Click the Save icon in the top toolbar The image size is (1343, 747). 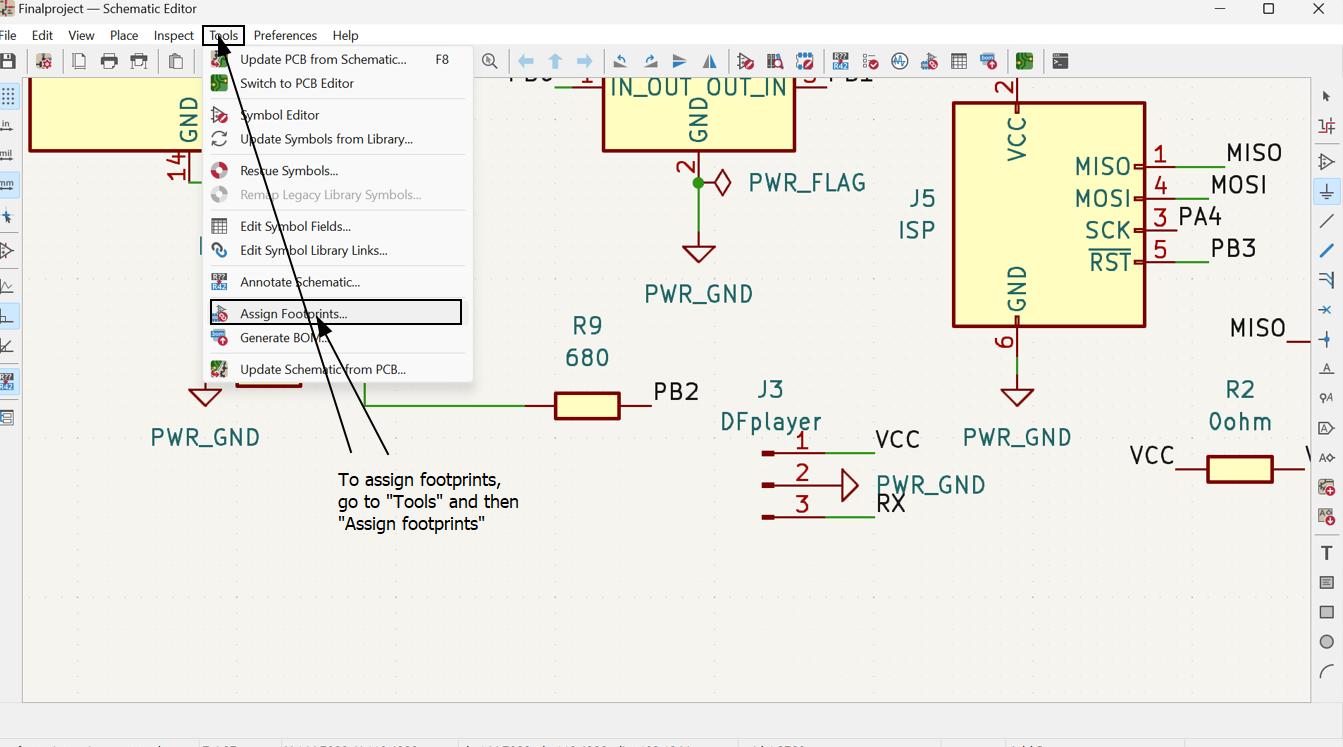pos(8,61)
